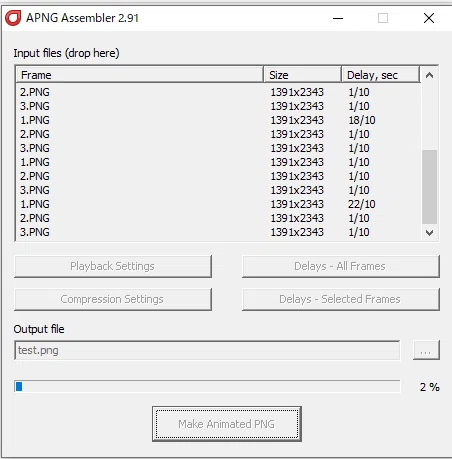Click Make Animated PNG button

[227, 424]
